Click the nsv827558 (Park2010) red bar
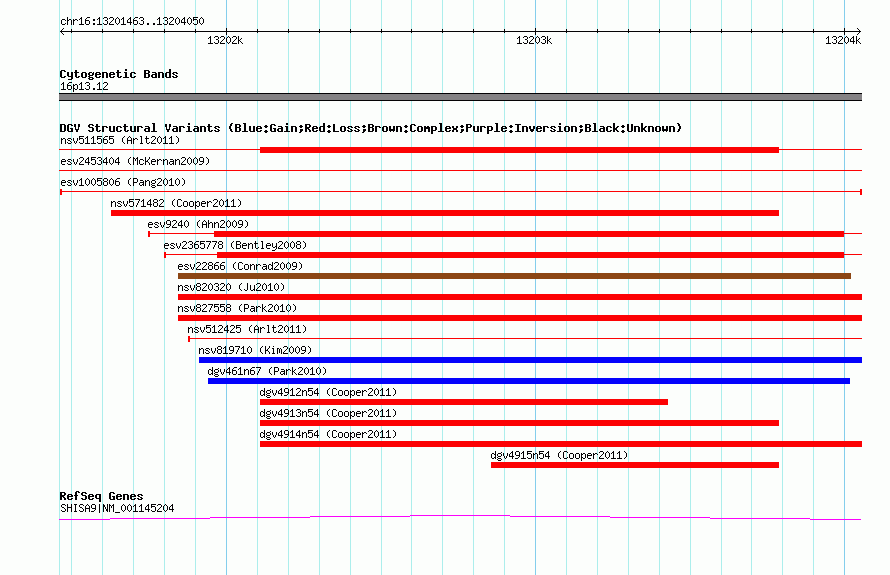 tap(520, 318)
